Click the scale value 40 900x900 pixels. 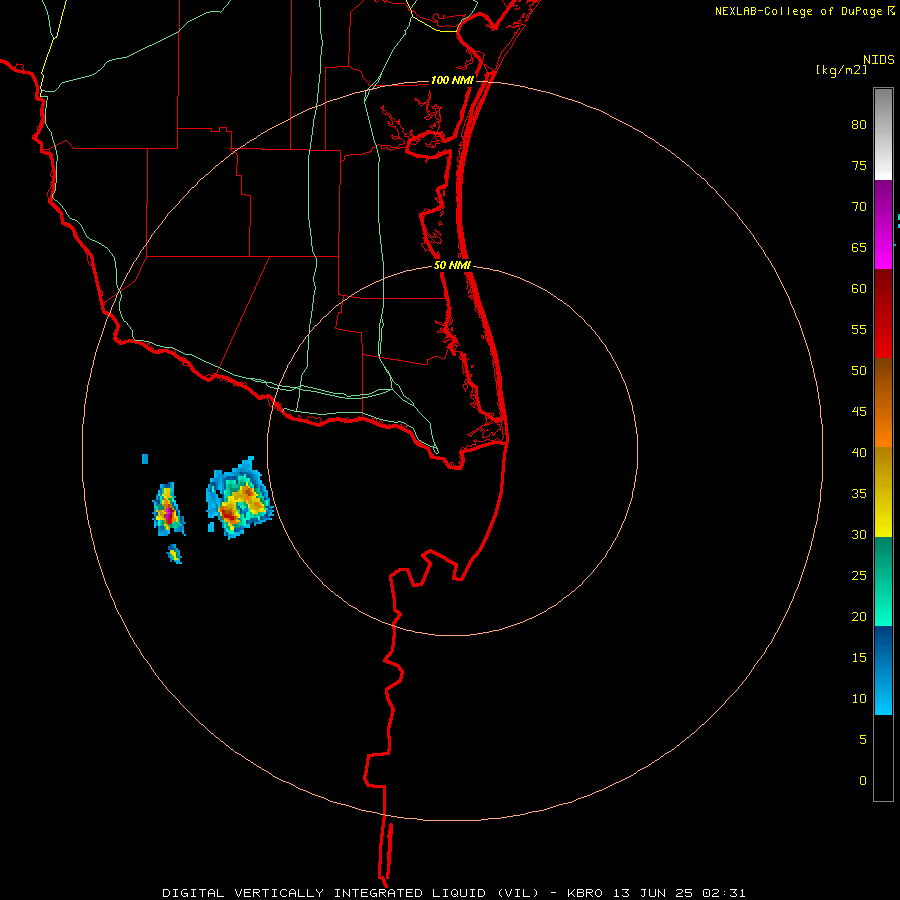tap(859, 452)
